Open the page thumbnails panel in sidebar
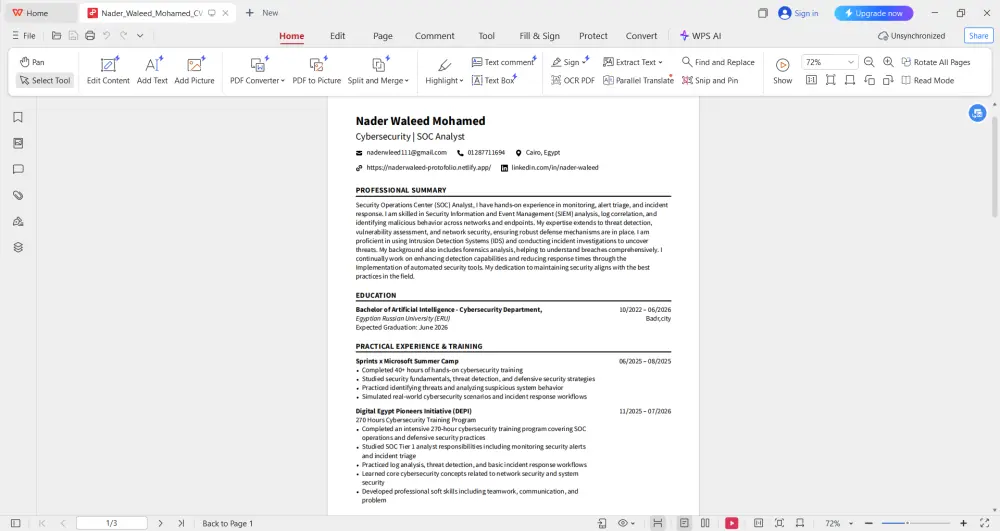Viewport: 1000px width, 531px height. point(18,143)
